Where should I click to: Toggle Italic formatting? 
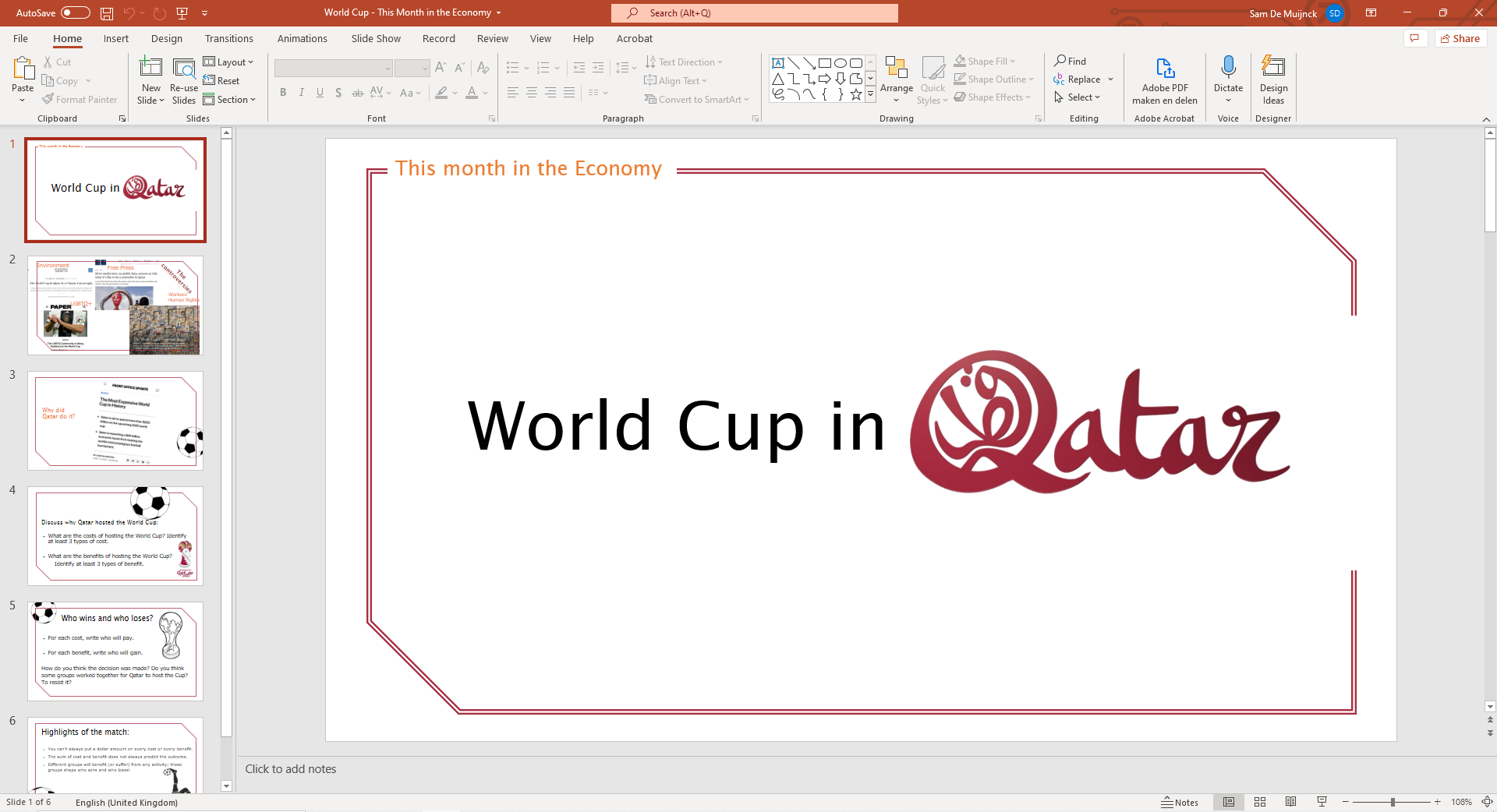(302, 93)
